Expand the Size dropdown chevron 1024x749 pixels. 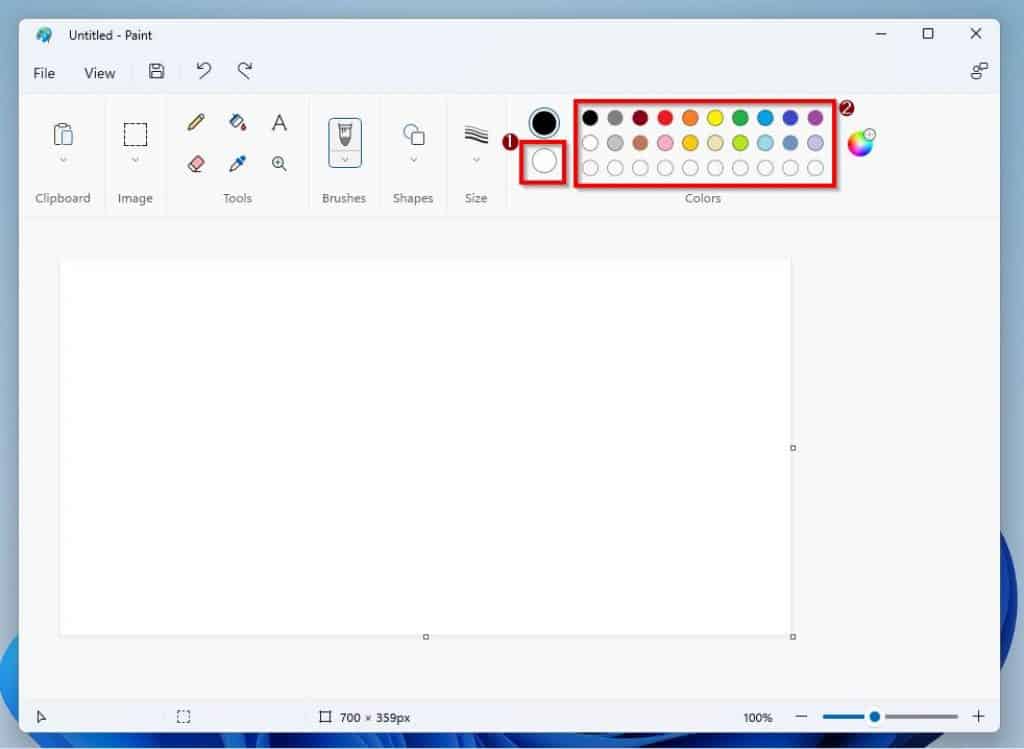(x=476, y=159)
